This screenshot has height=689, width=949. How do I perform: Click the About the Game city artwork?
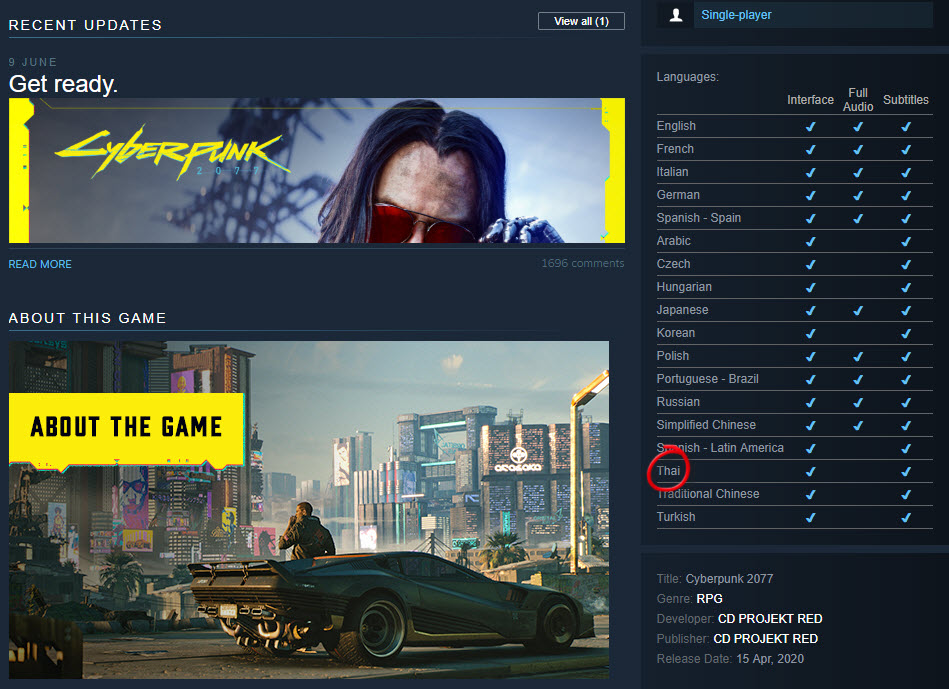point(309,509)
